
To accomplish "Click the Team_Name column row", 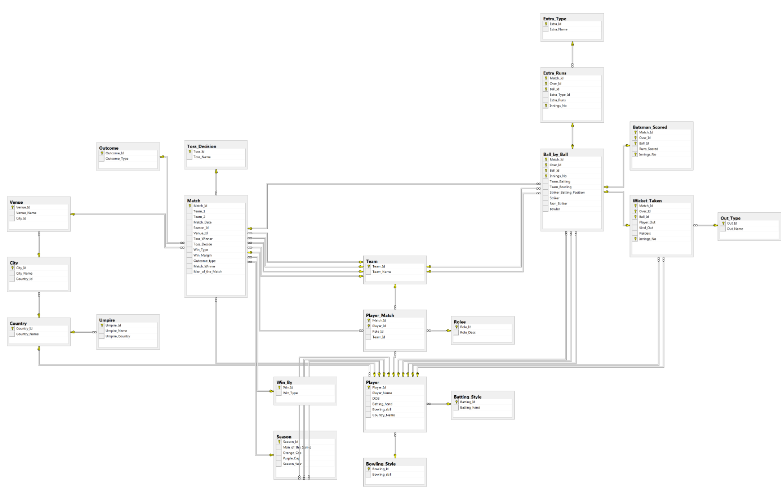I will pos(395,272).
